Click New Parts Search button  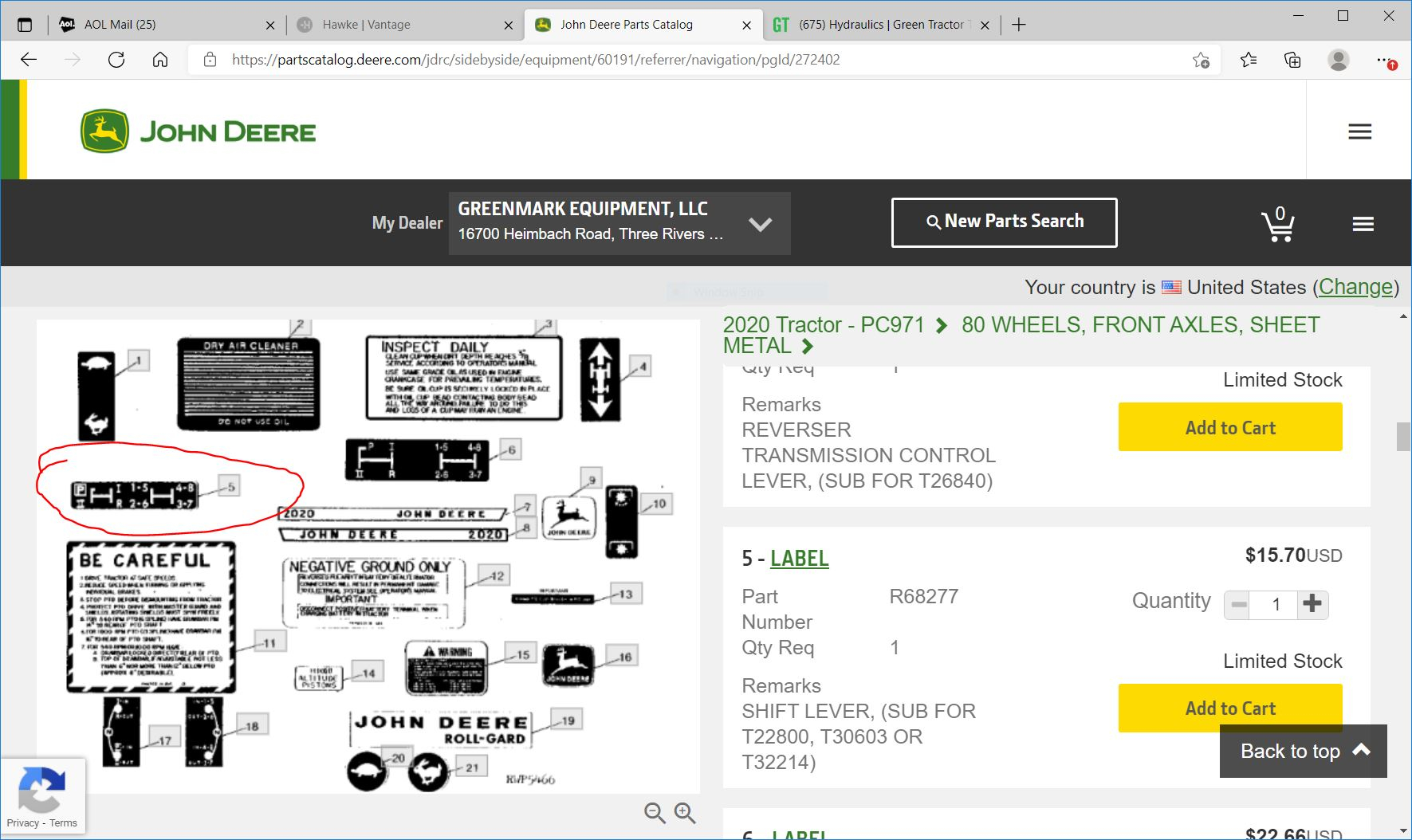pyautogui.click(x=1004, y=222)
